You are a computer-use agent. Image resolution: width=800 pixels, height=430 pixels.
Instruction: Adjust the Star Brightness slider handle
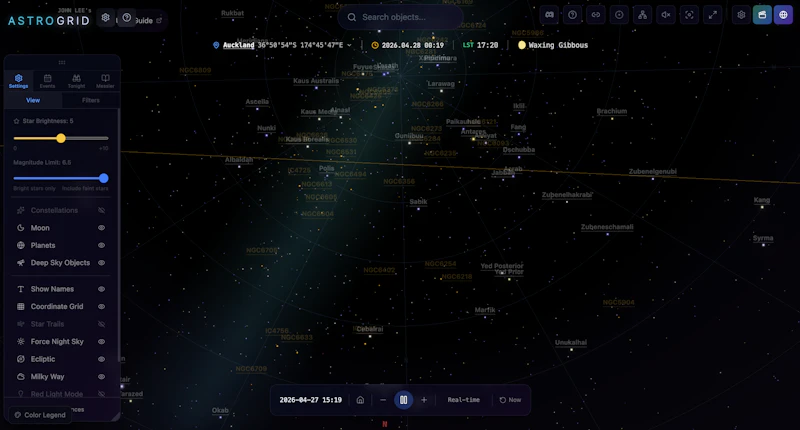tap(61, 138)
